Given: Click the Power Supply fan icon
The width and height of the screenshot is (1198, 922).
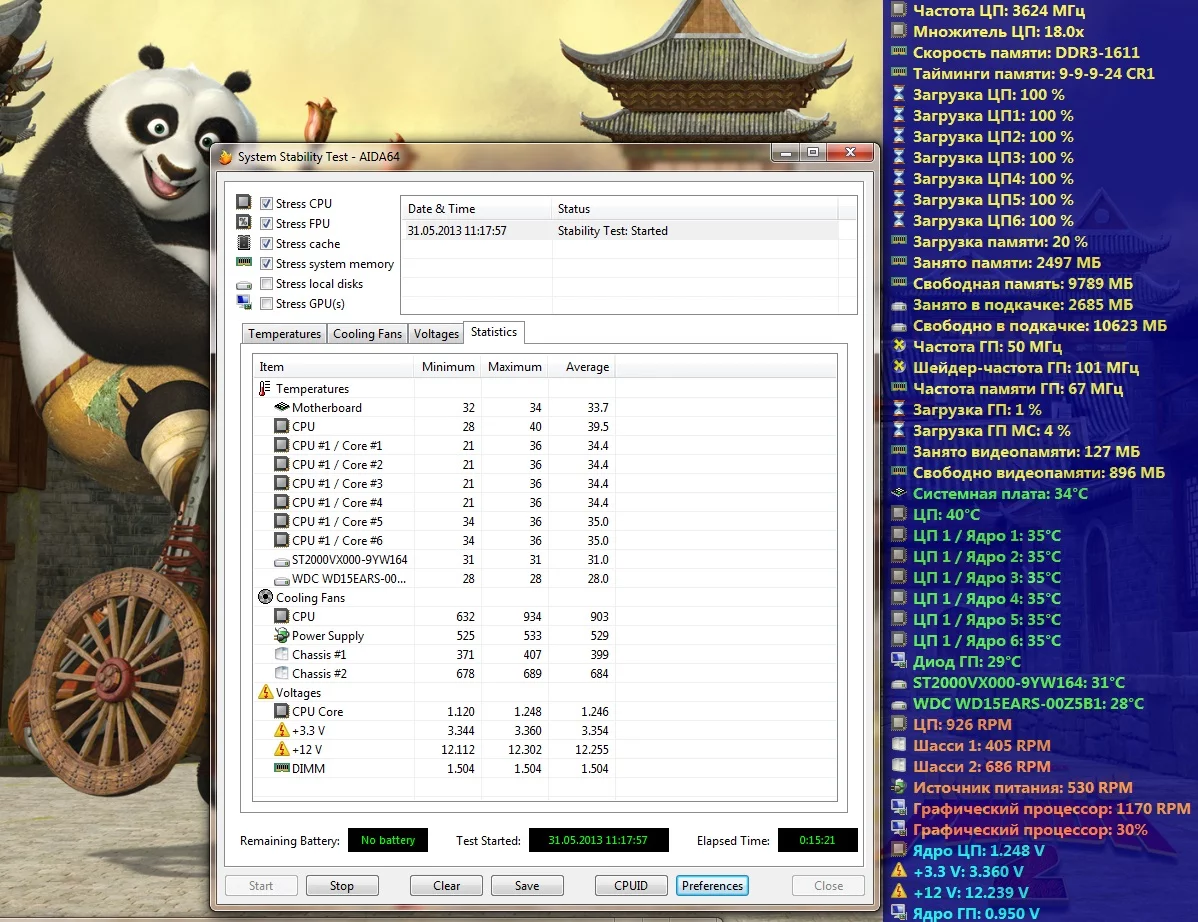Looking at the screenshot, I should click(281, 636).
